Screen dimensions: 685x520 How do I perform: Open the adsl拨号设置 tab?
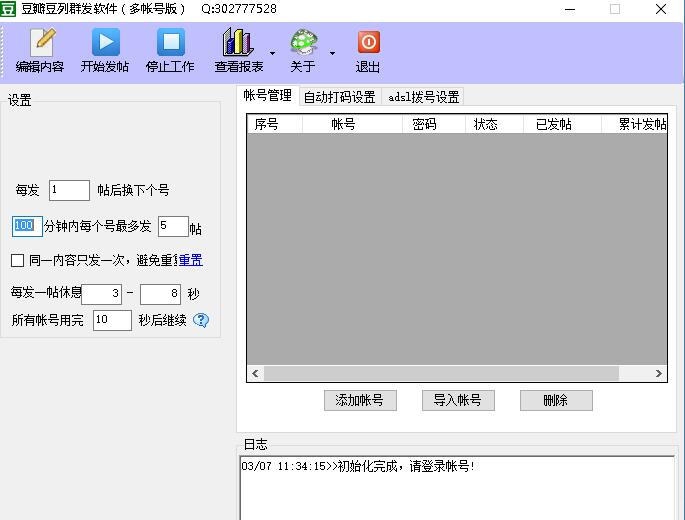423,97
